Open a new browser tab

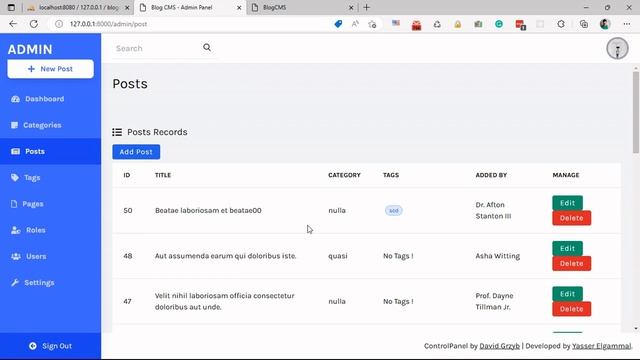pyautogui.click(x=367, y=7)
